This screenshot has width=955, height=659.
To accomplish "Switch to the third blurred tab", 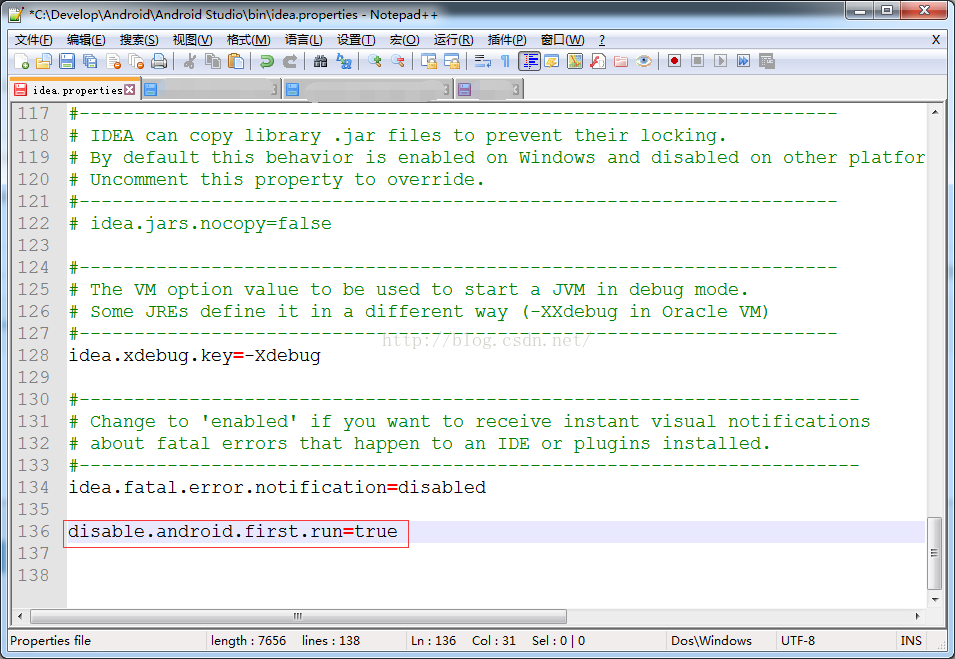I will click(368, 90).
